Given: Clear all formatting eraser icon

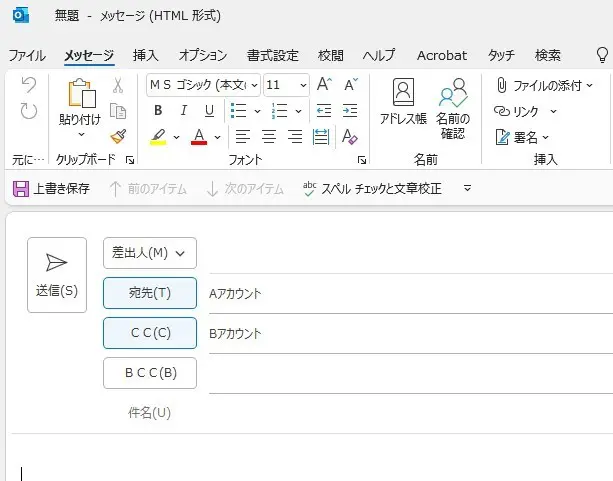Looking at the screenshot, I should coord(350,137).
